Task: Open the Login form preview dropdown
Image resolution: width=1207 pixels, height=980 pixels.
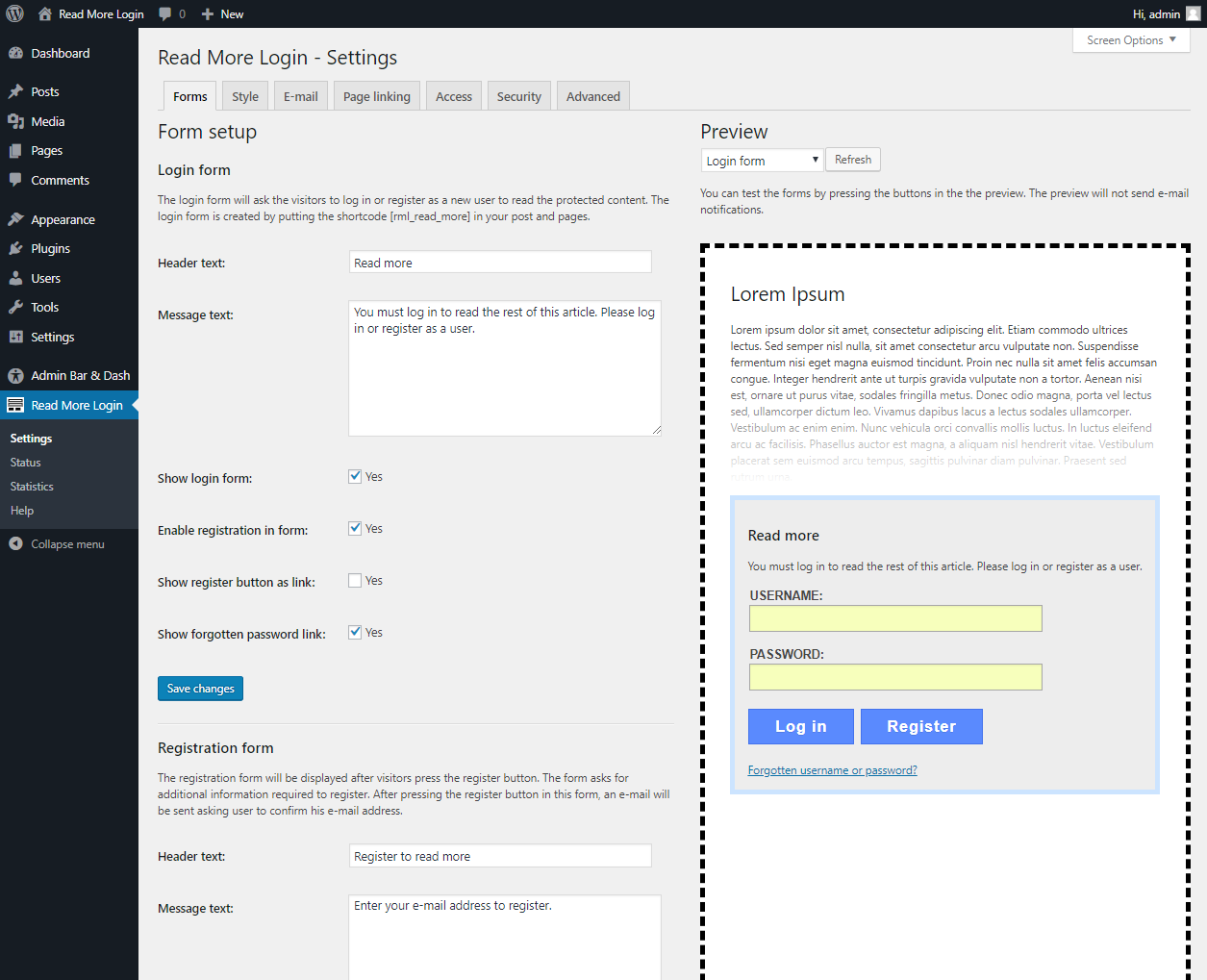Action: point(762,161)
